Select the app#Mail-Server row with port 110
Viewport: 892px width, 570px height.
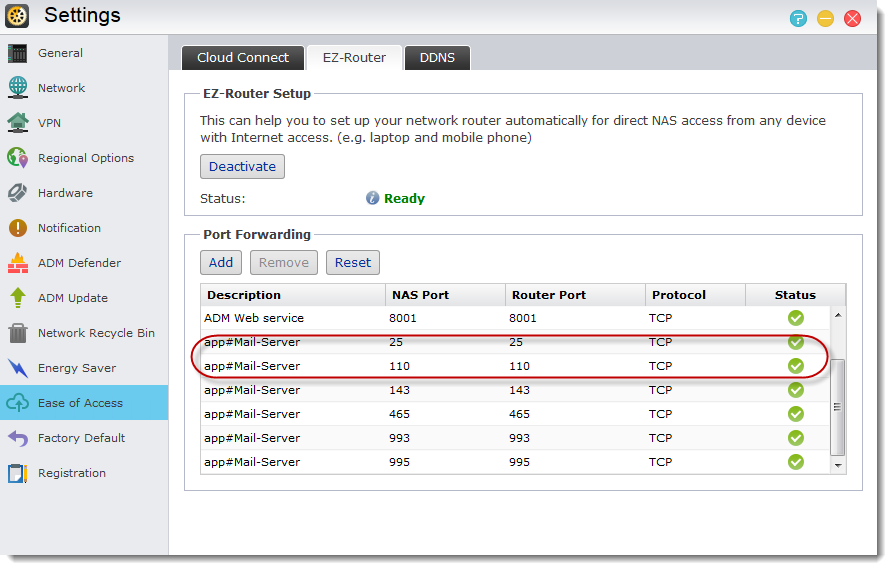coord(515,366)
